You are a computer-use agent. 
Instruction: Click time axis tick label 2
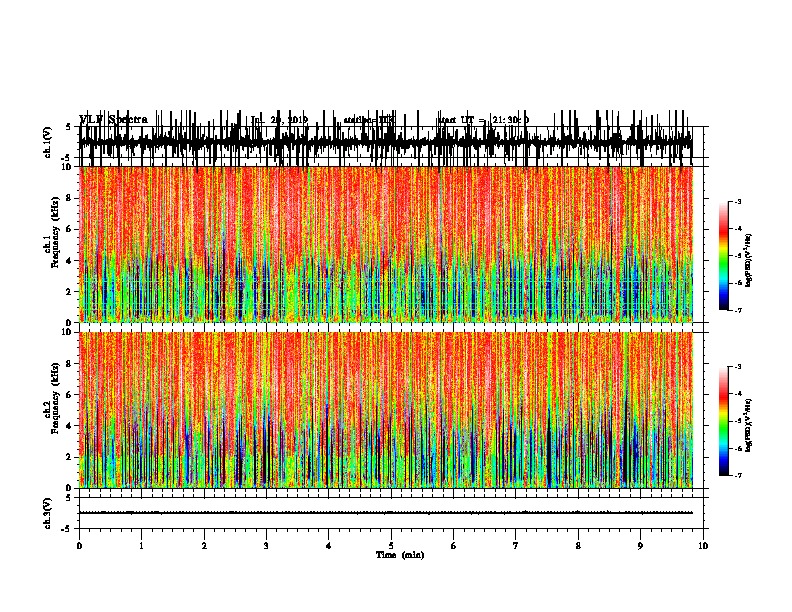click(x=204, y=546)
